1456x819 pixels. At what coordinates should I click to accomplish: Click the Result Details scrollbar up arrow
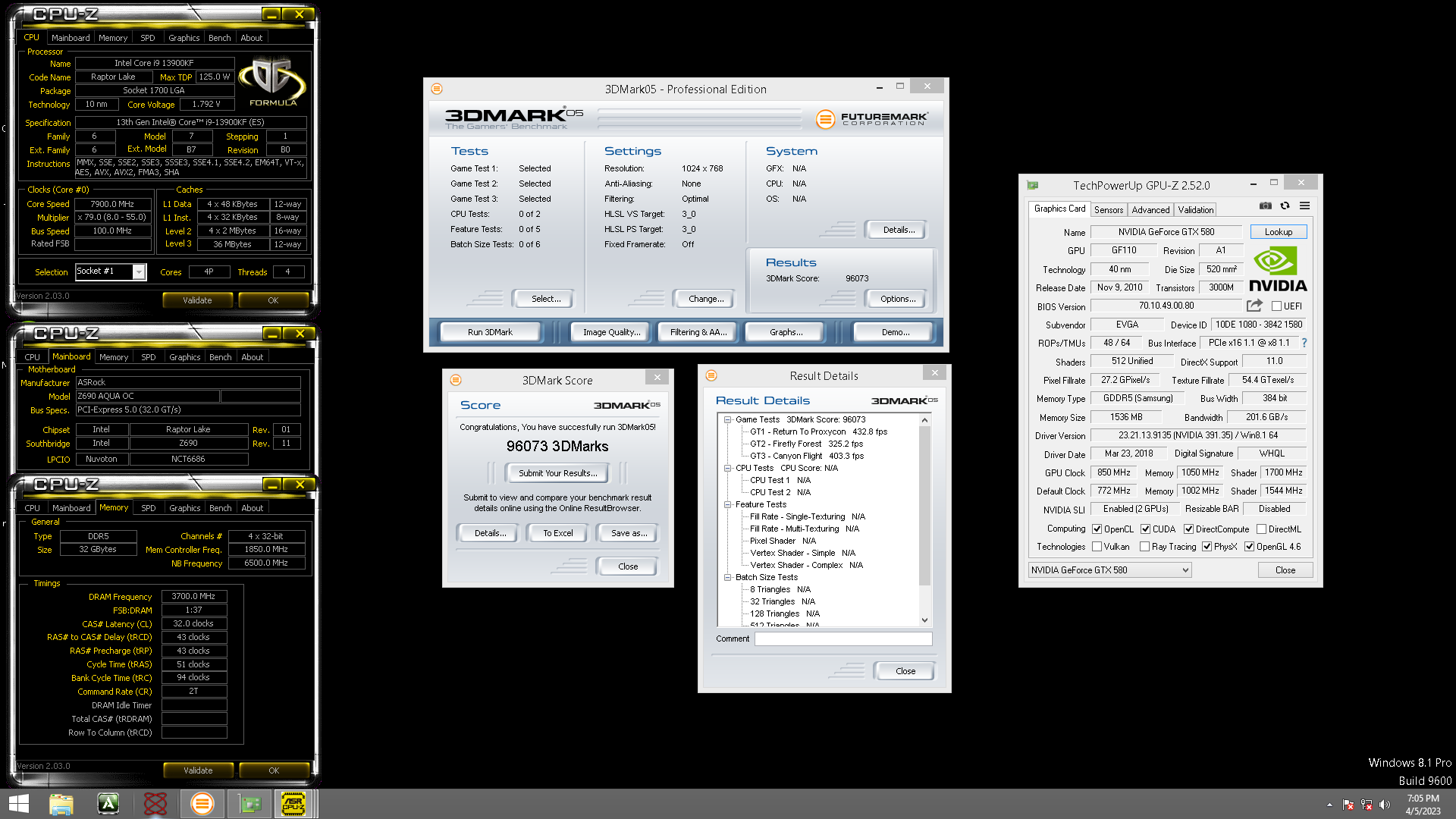click(924, 420)
